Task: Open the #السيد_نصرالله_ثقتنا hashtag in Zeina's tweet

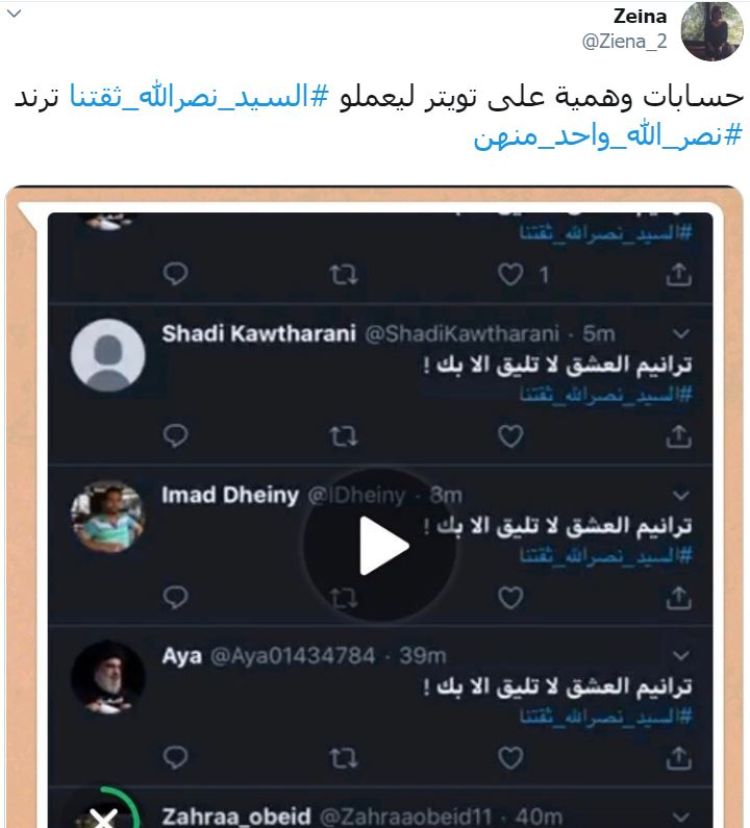Action: coord(199,98)
